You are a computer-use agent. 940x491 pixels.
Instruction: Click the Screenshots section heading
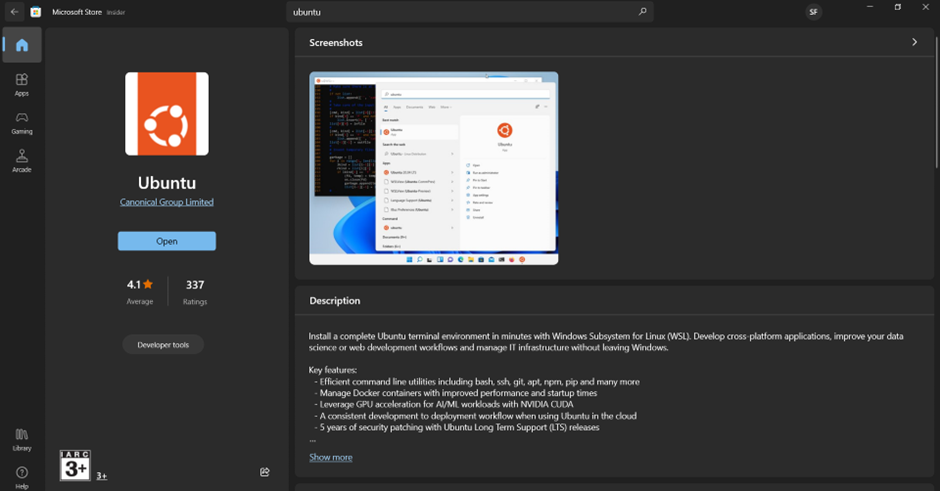[336, 43]
